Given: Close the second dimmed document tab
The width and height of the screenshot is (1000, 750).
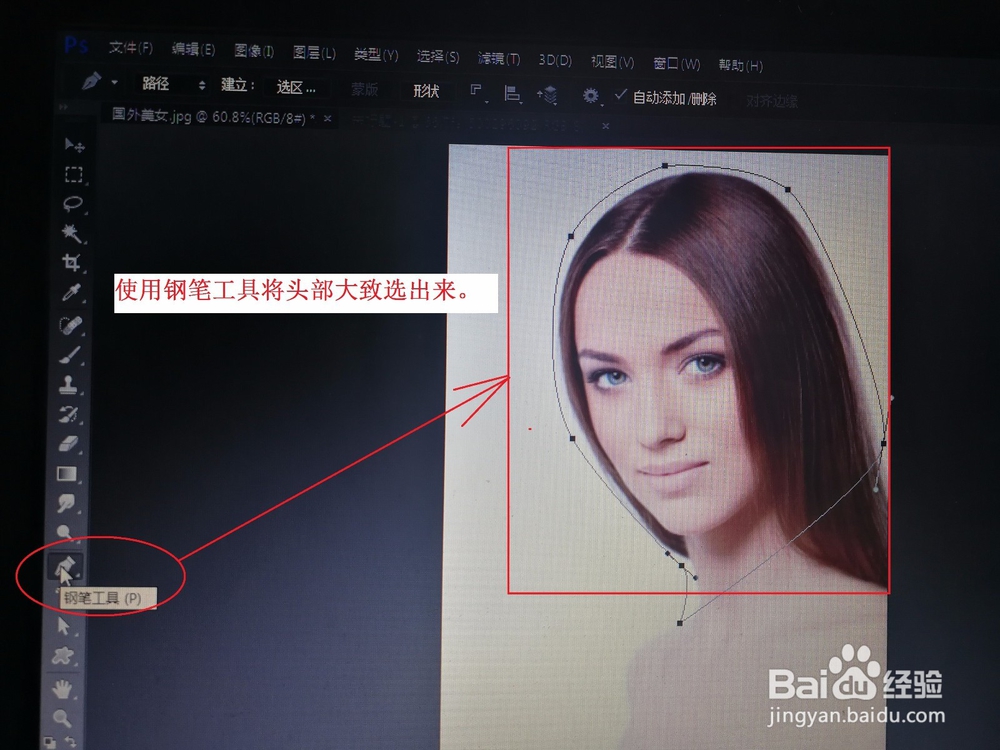Looking at the screenshot, I should coord(605,126).
